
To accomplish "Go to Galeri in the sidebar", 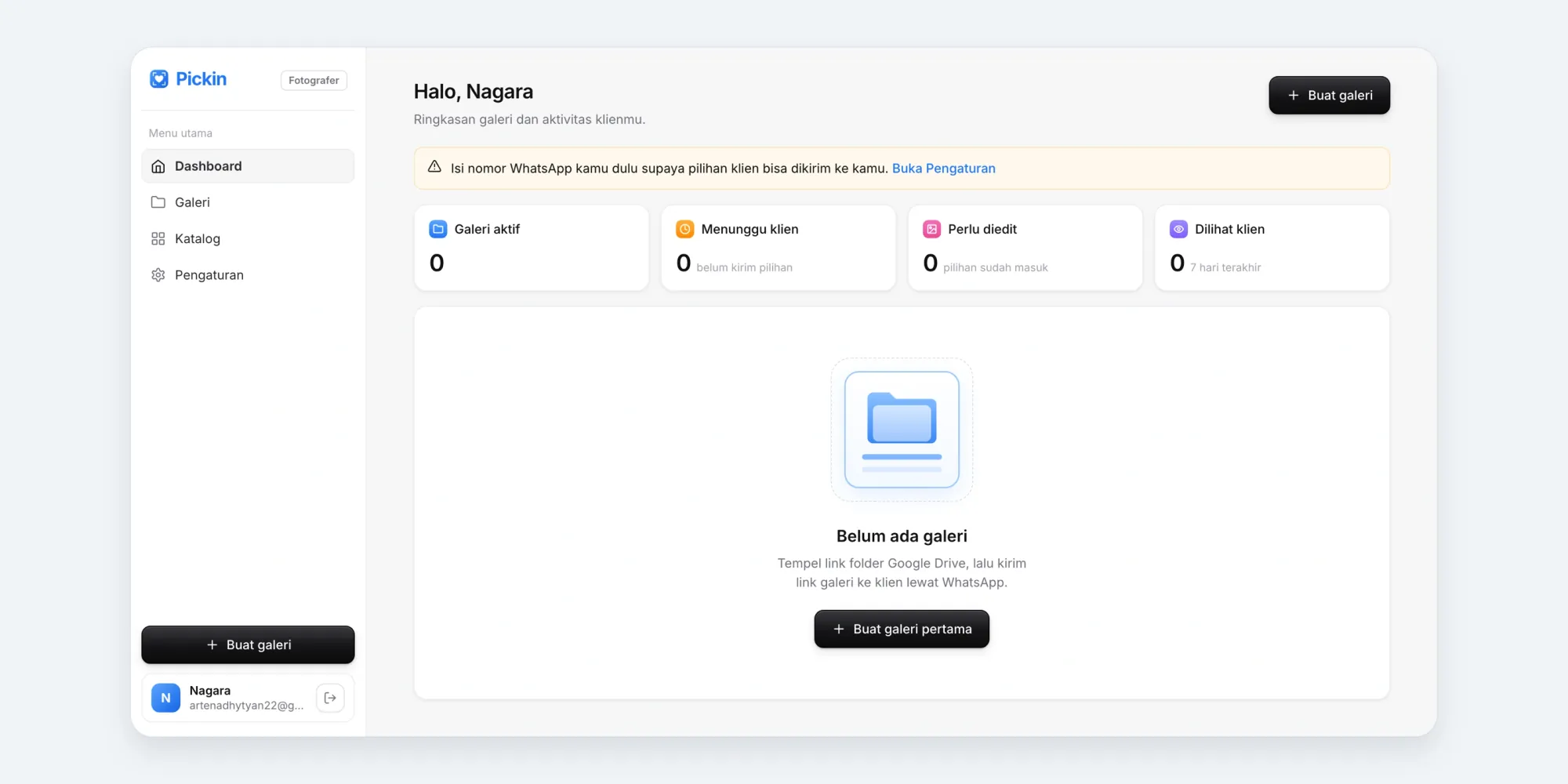I will pos(248,202).
